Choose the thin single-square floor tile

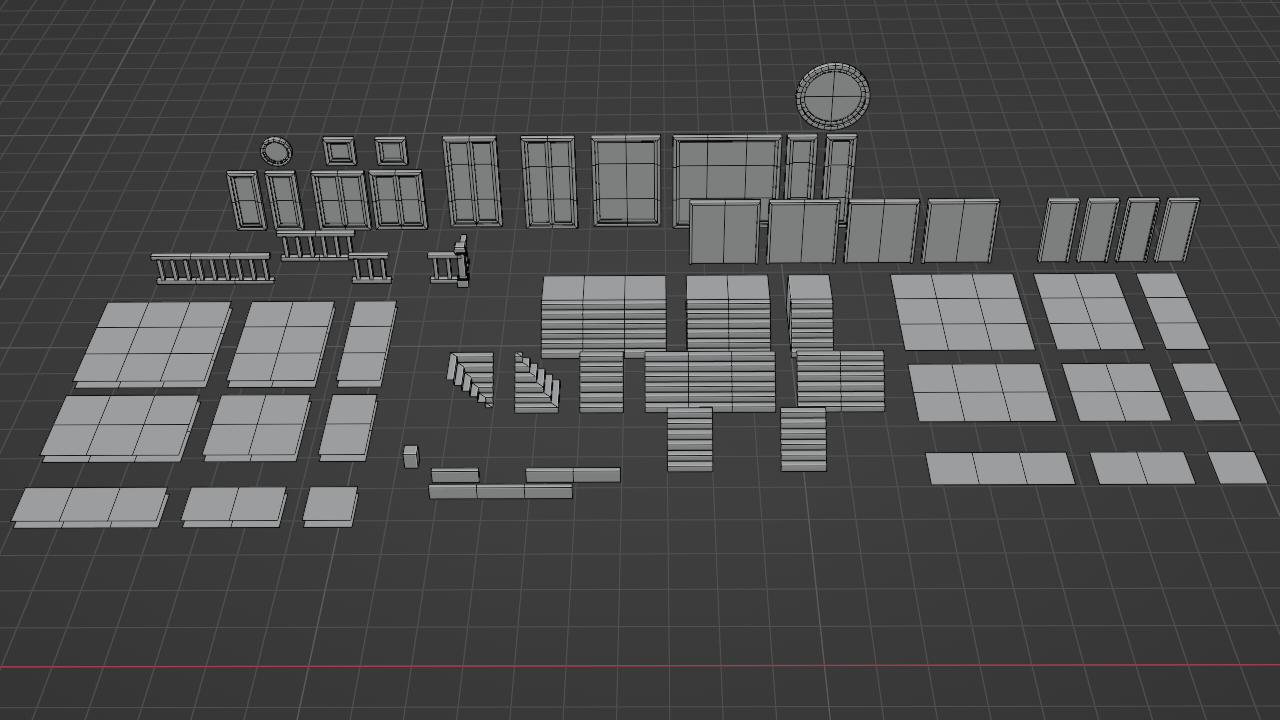point(1237,467)
